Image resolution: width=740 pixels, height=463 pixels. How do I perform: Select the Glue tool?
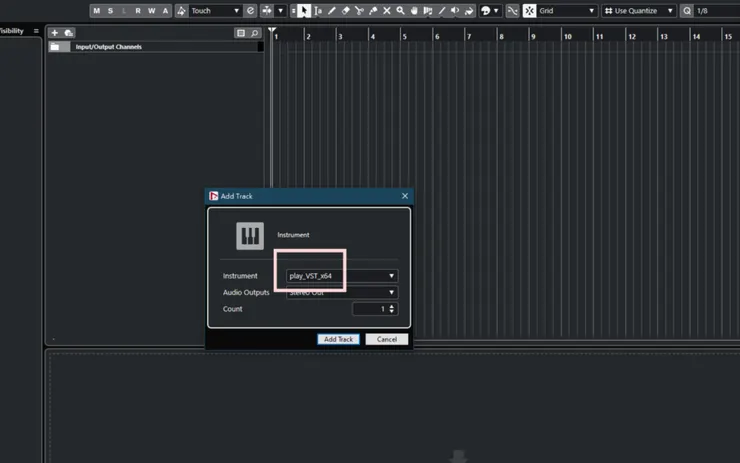pyautogui.click(x=373, y=10)
